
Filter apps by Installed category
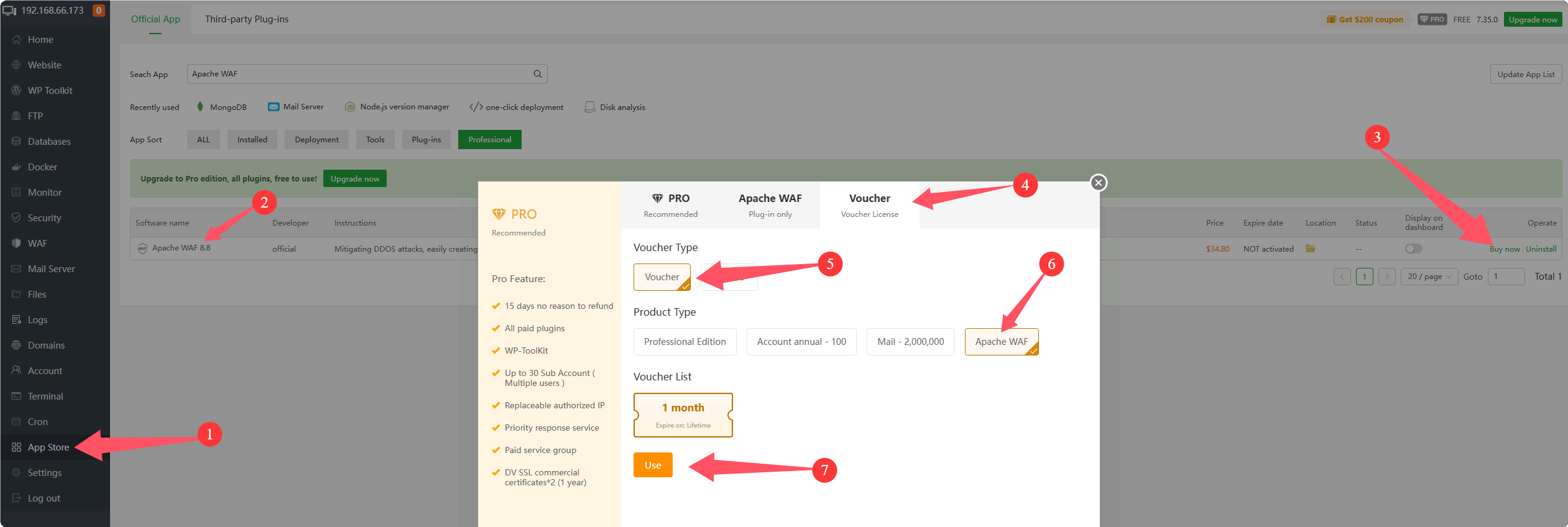pyautogui.click(x=252, y=140)
